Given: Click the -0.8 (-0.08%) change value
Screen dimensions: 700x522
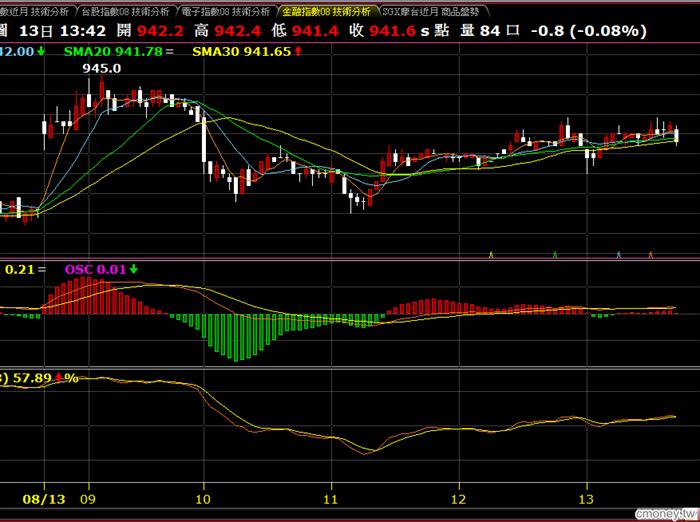Looking at the screenshot, I should click(589, 31).
